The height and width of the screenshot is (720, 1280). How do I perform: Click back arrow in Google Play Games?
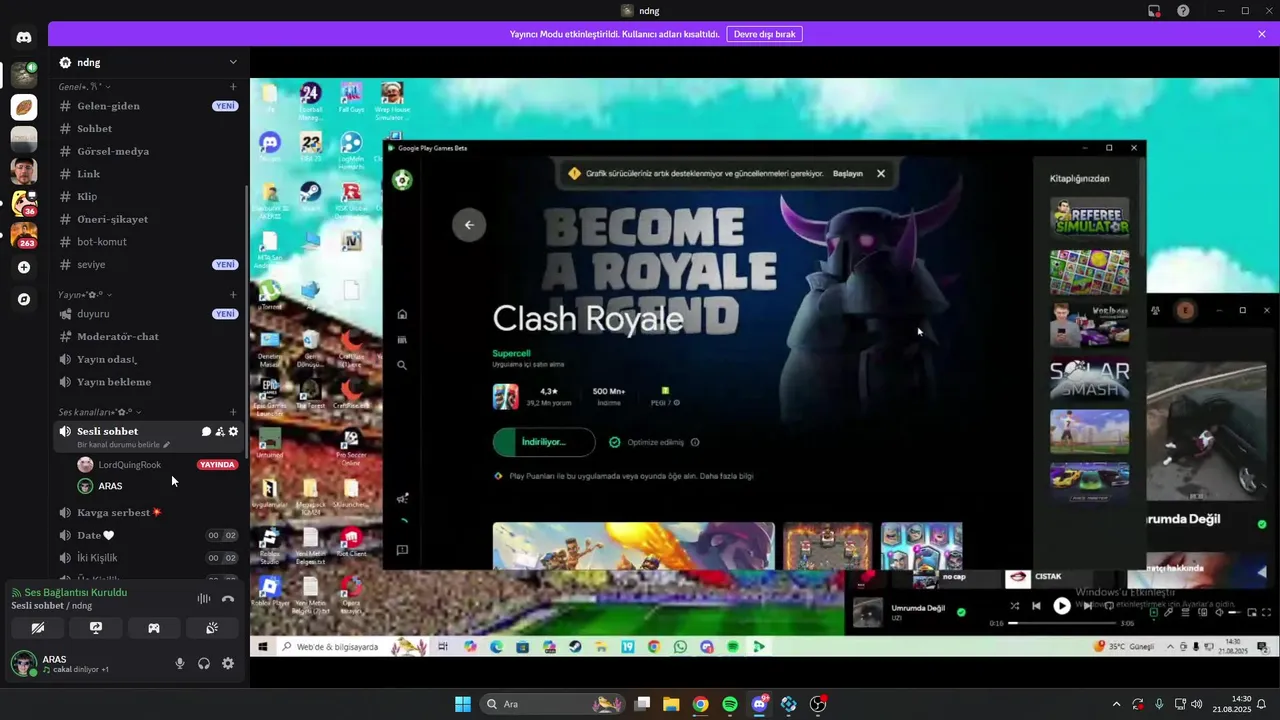tap(469, 225)
